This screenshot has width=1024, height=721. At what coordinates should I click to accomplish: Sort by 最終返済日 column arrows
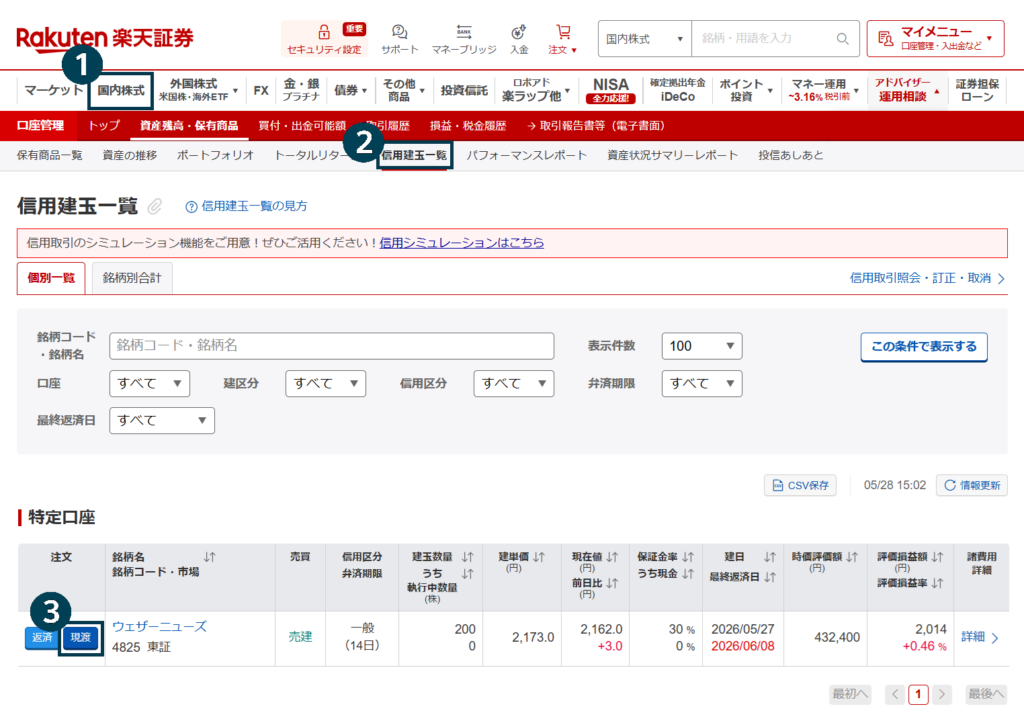click(x=770, y=577)
